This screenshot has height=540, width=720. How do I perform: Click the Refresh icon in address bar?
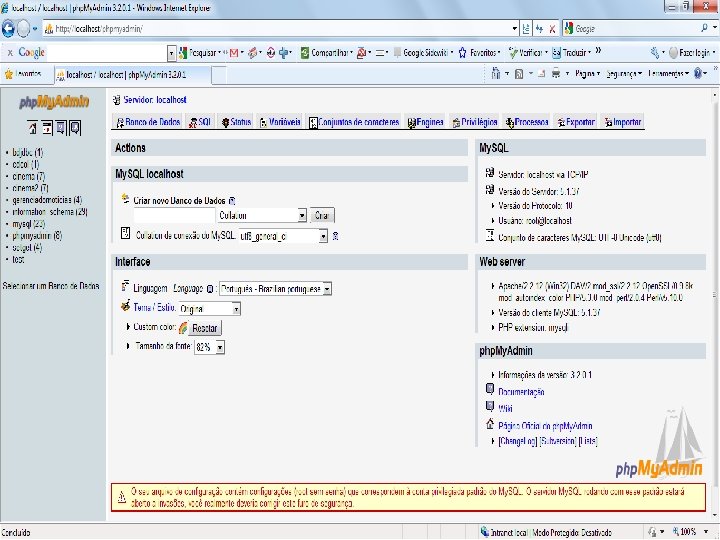(539, 29)
